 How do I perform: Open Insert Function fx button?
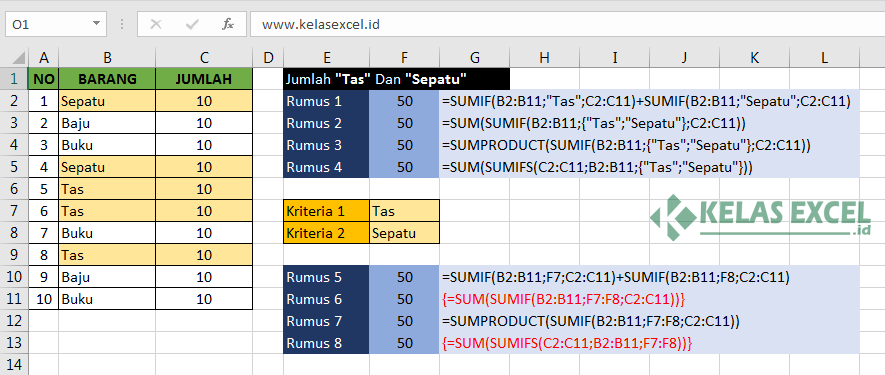227,24
